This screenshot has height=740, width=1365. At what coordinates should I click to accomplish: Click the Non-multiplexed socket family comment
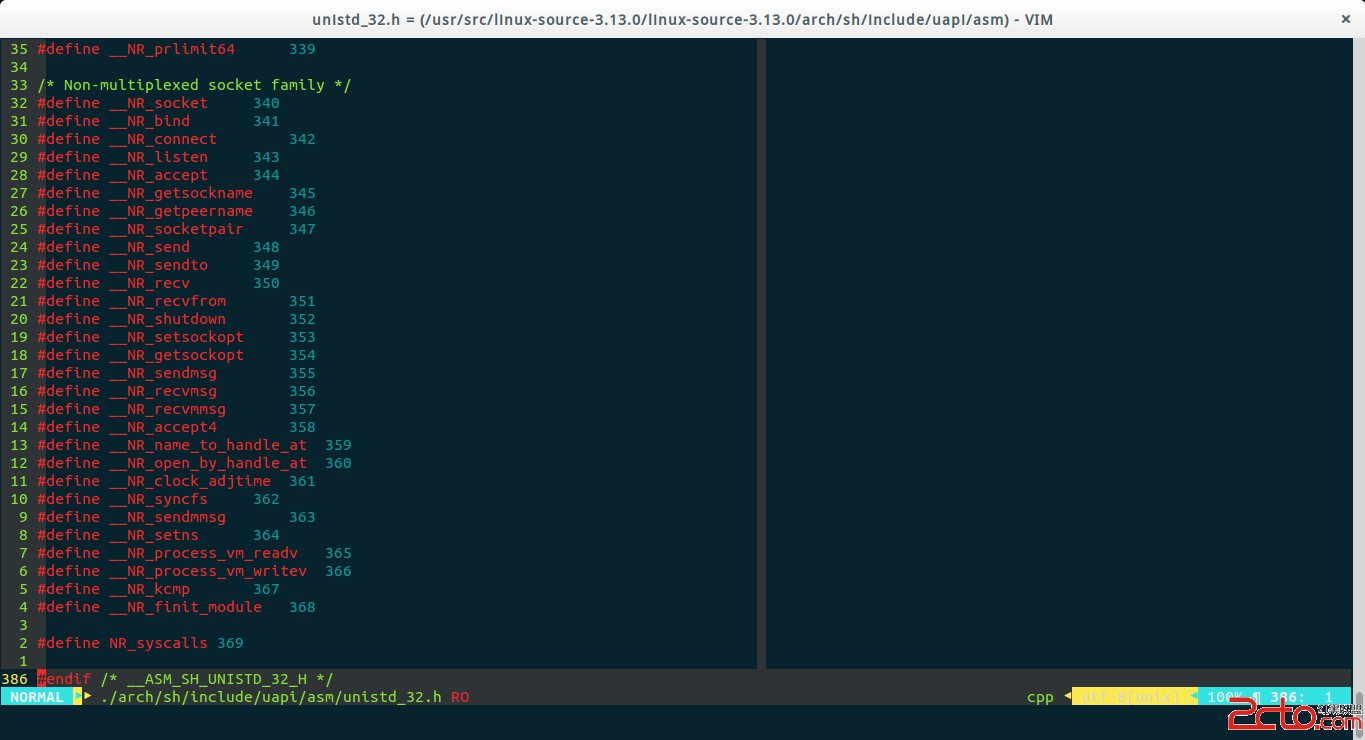(194, 85)
